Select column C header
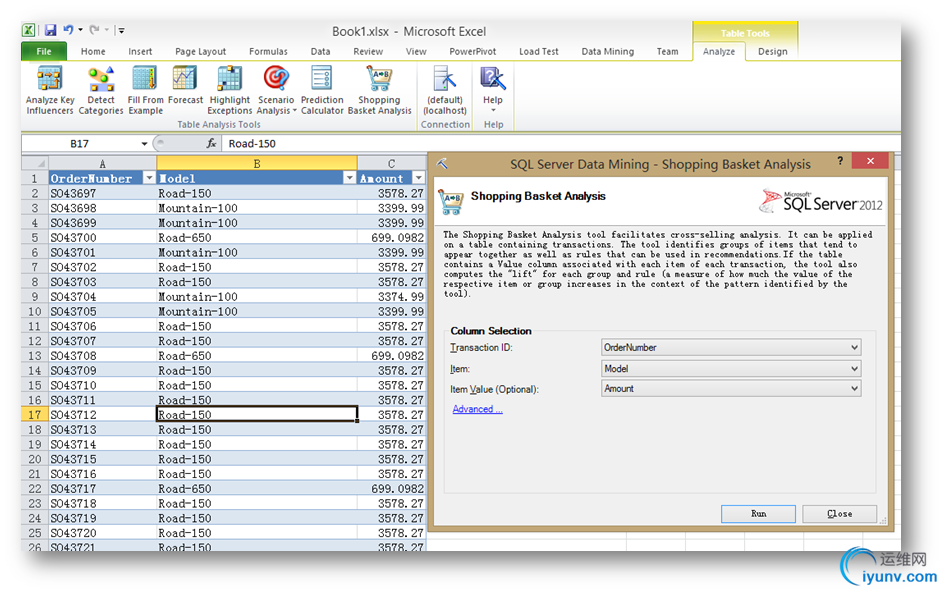The image size is (943, 593). (392, 164)
